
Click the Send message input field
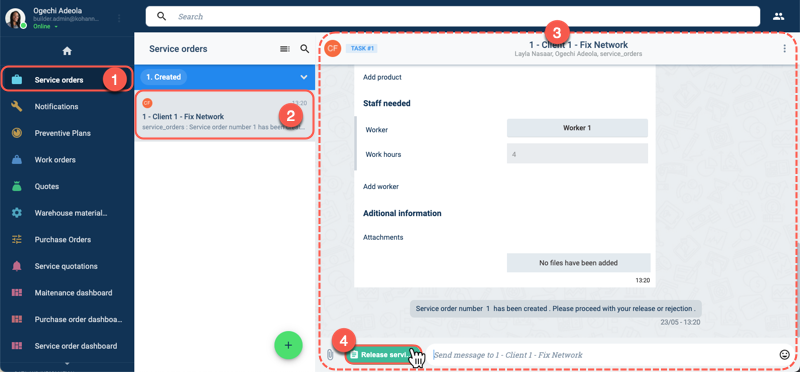pyautogui.click(x=602, y=355)
